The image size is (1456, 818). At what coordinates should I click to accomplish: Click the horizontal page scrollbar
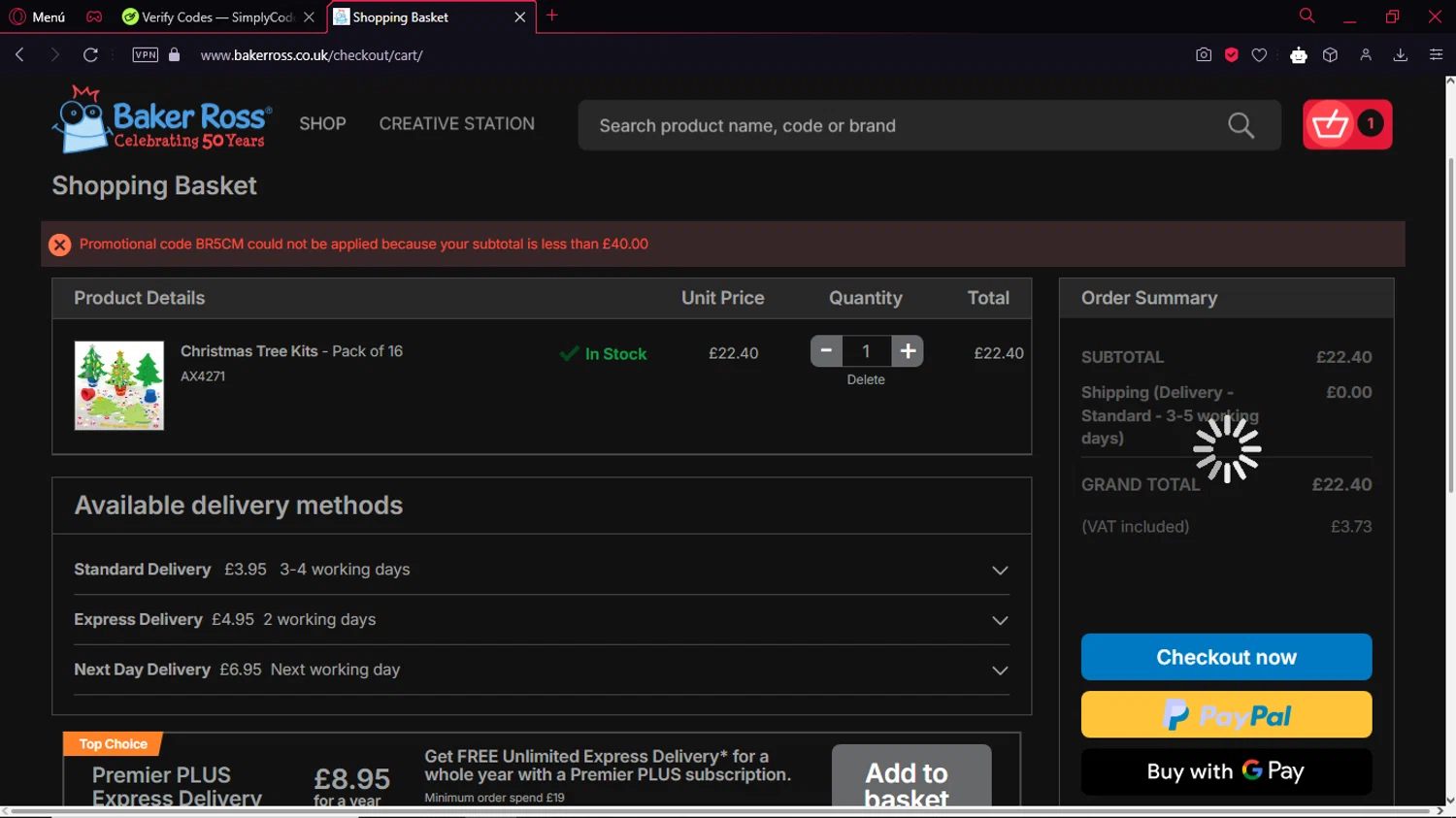click(x=718, y=811)
